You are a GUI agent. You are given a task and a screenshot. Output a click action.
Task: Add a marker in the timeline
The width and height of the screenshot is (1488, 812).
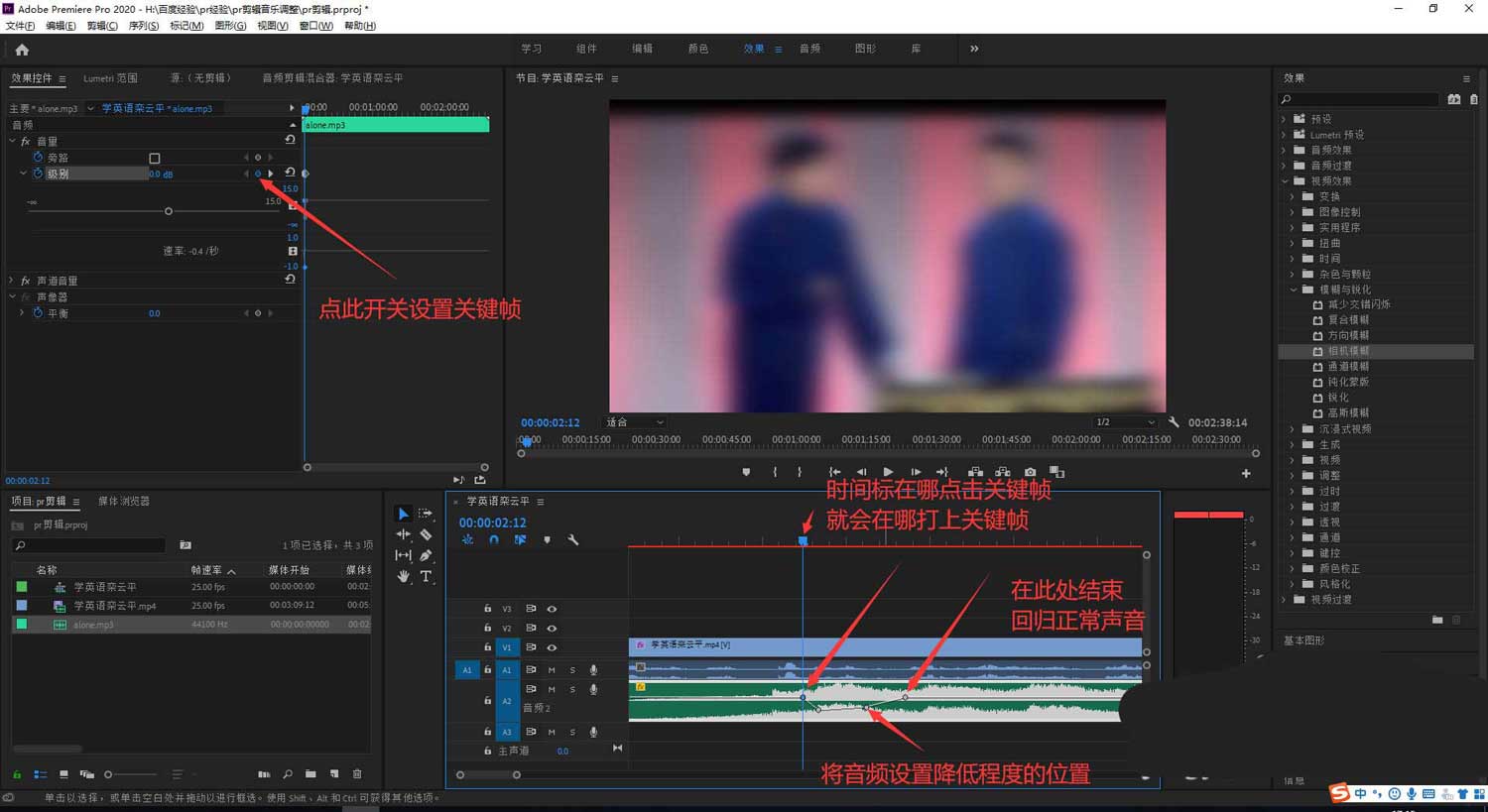tap(547, 540)
